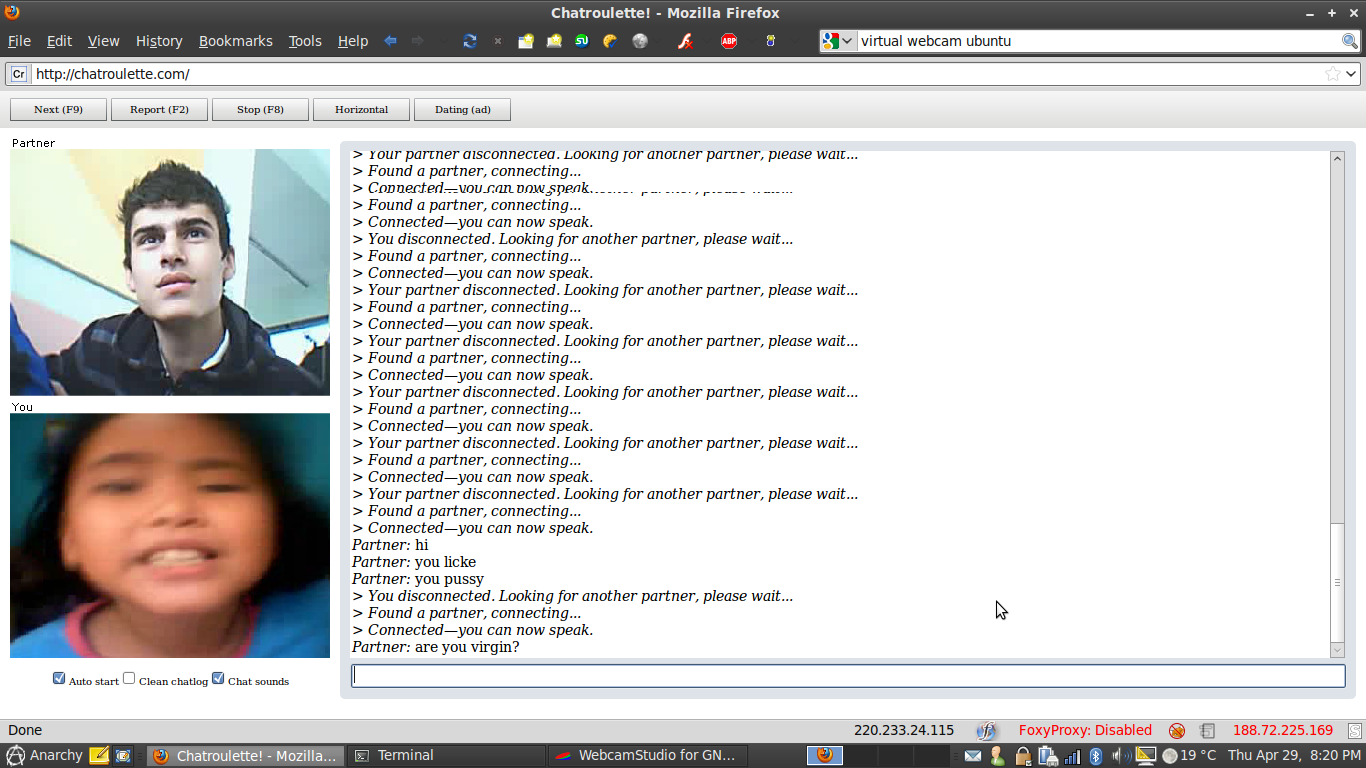Open the Edit menu

(x=60, y=41)
